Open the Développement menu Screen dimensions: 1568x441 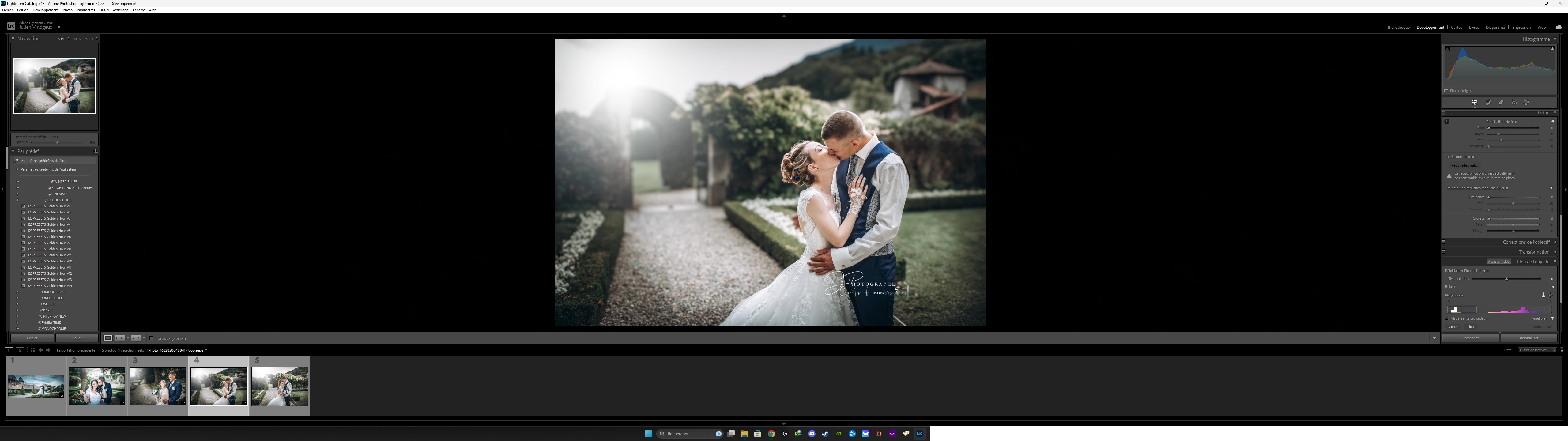[46, 10]
